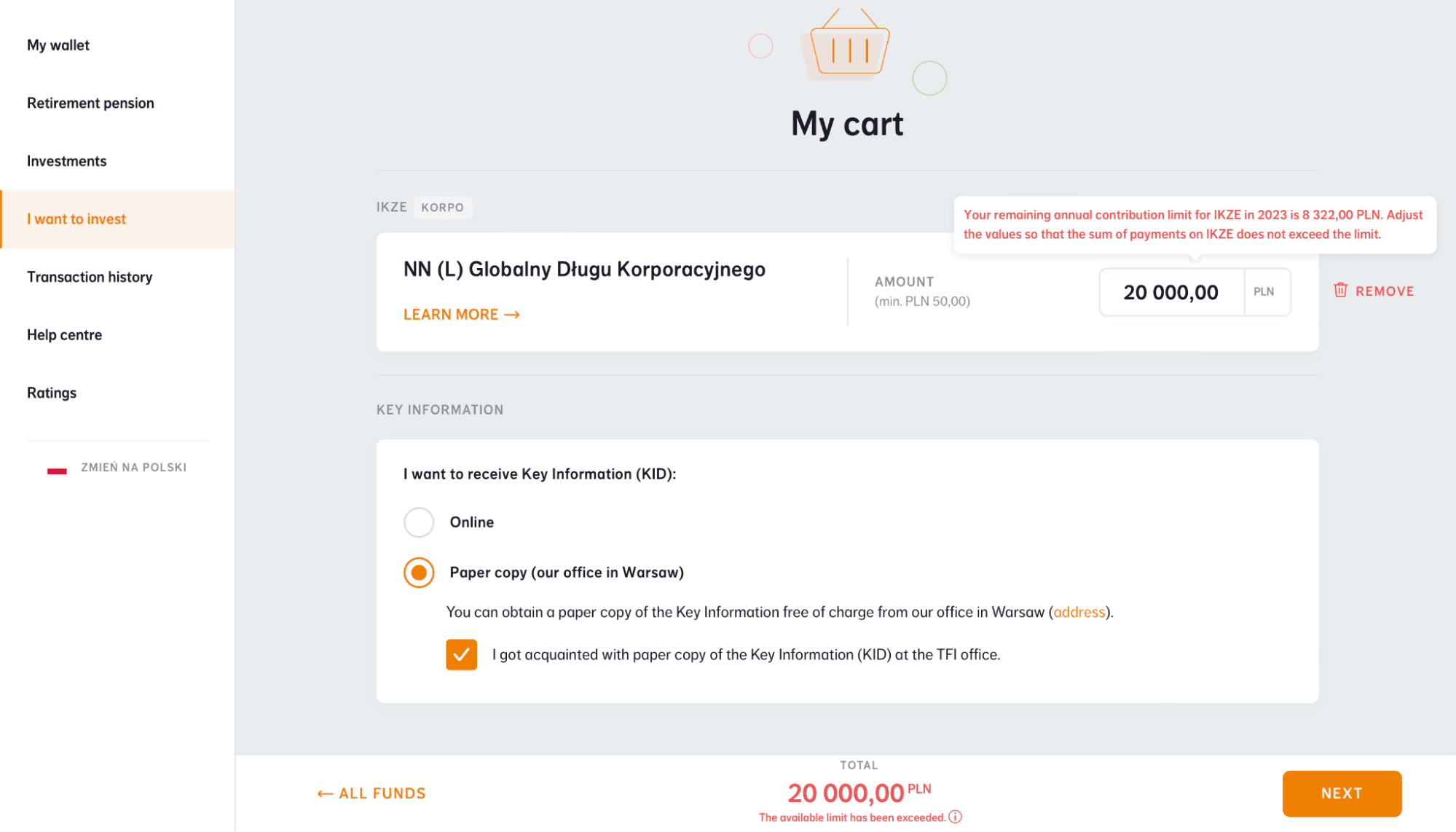1456x832 pixels.
Task: Click the trash icon next to Remove
Action: (1340, 290)
